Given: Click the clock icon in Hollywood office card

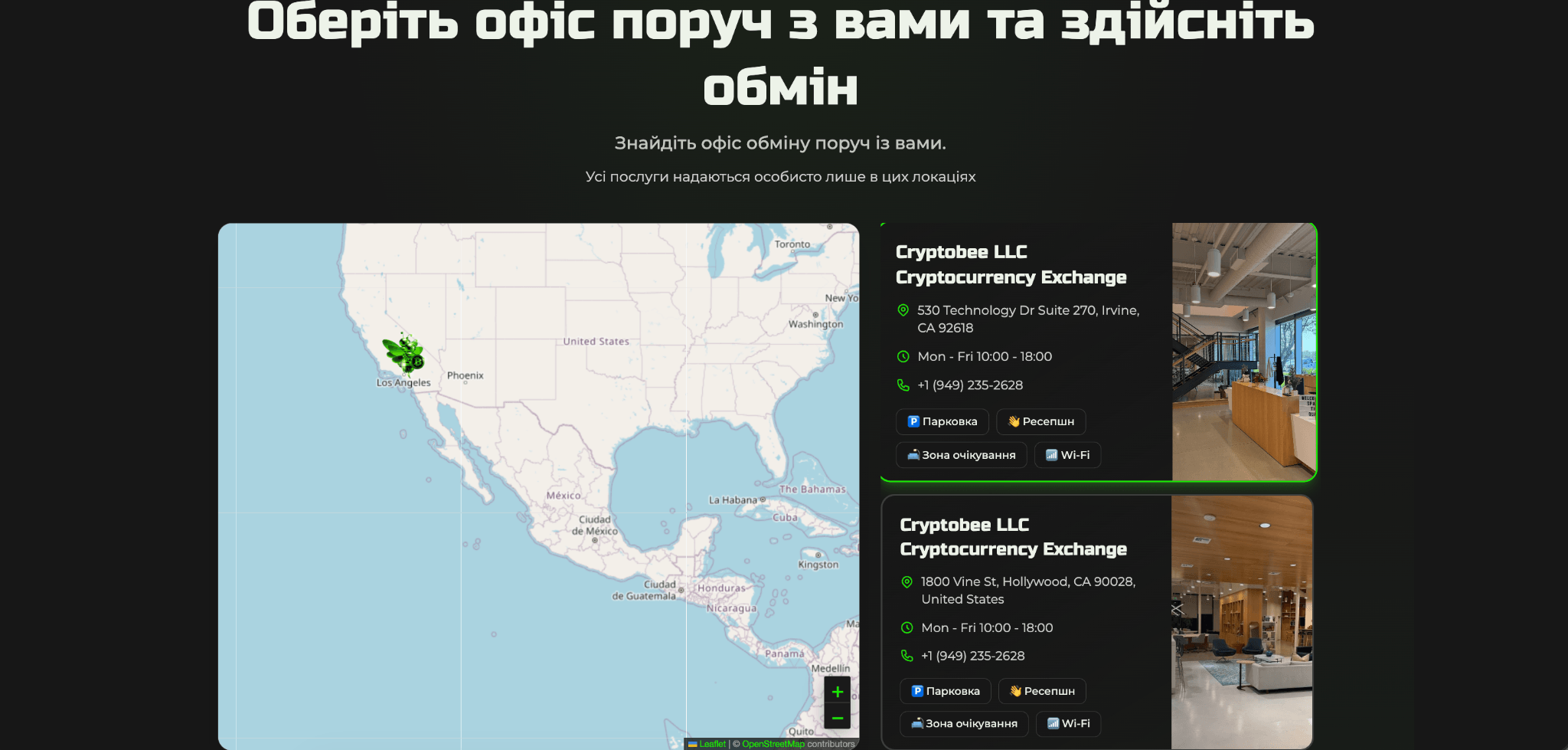Looking at the screenshot, I should point(907,628).
